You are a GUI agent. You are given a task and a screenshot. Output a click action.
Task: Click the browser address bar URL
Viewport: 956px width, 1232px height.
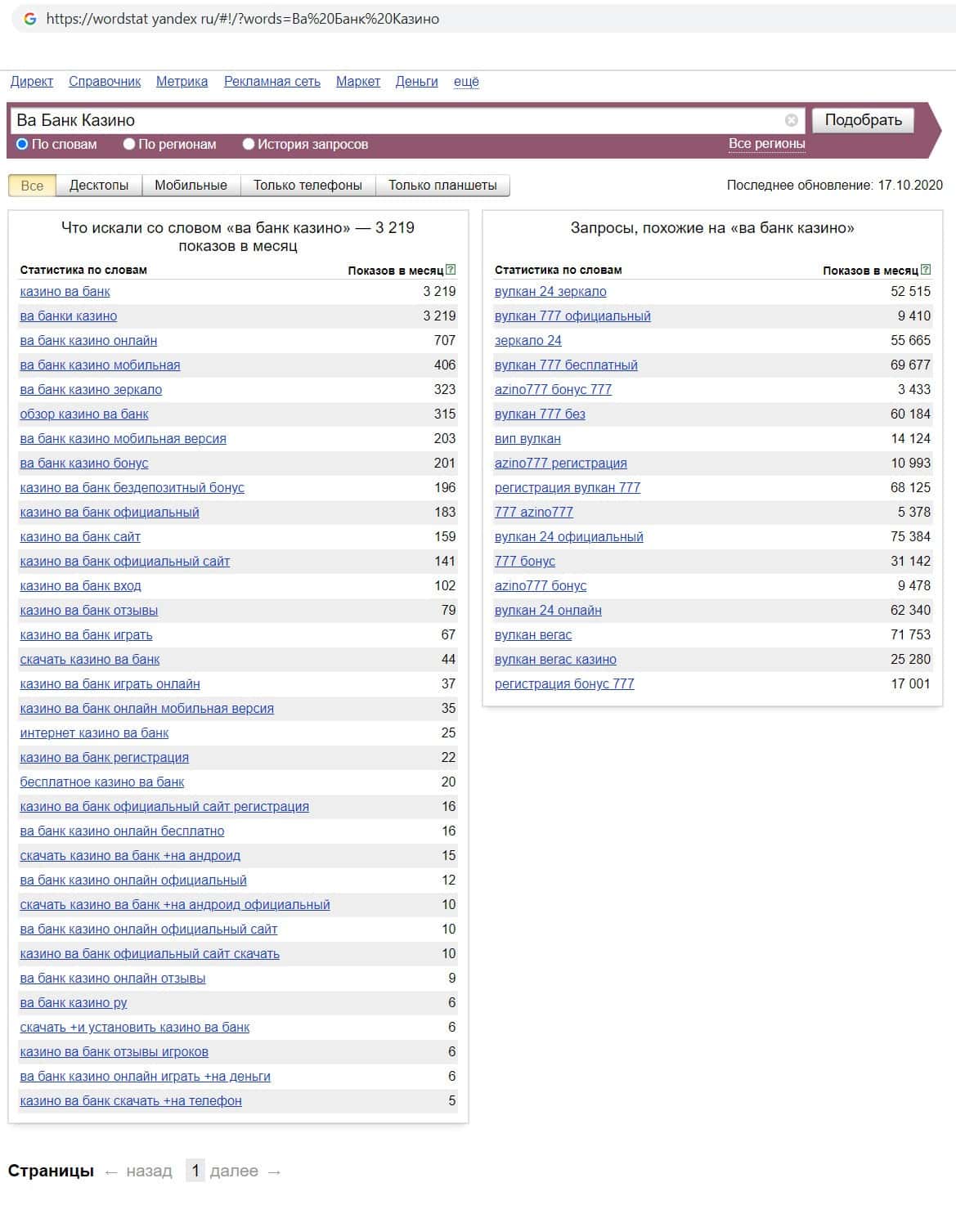tap(243, 19)
